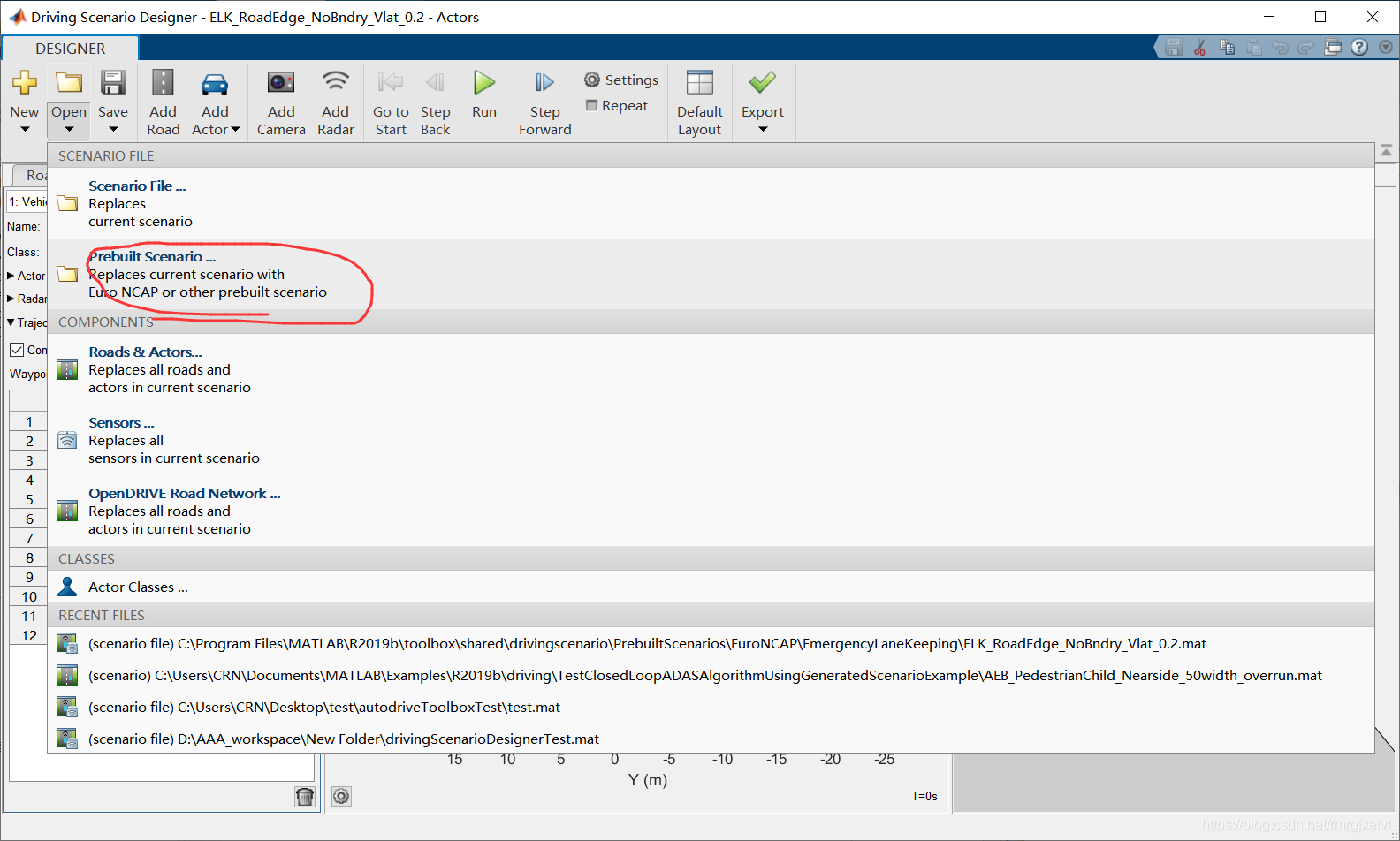The width and height of the screenshot is (1400, 841).
Task: Select waypoint row 9
Action: [29, 578]
